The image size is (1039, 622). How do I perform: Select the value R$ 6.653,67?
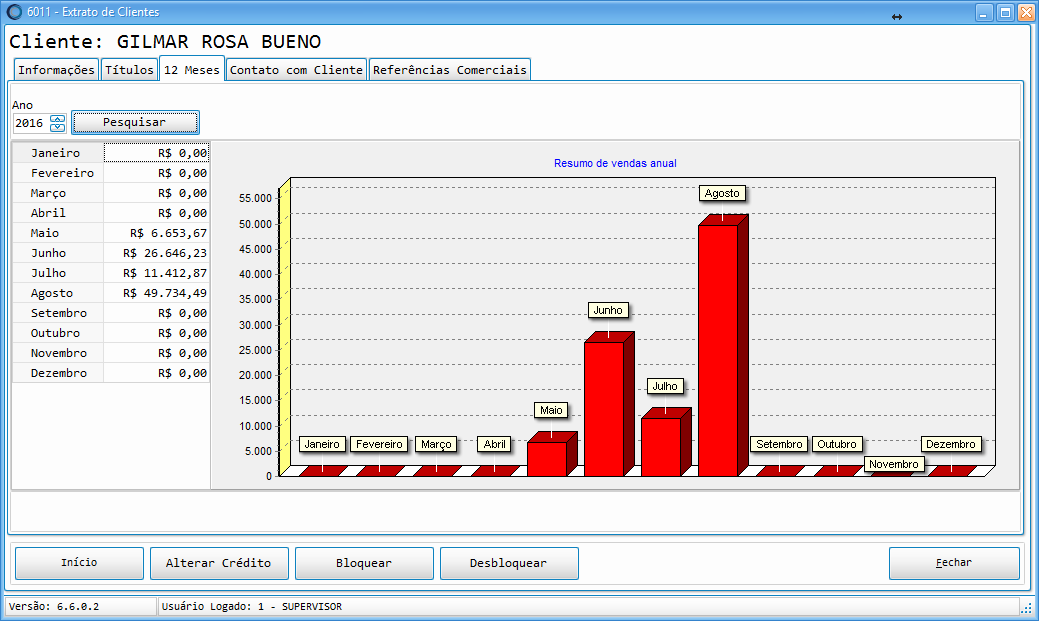[156, 233]
